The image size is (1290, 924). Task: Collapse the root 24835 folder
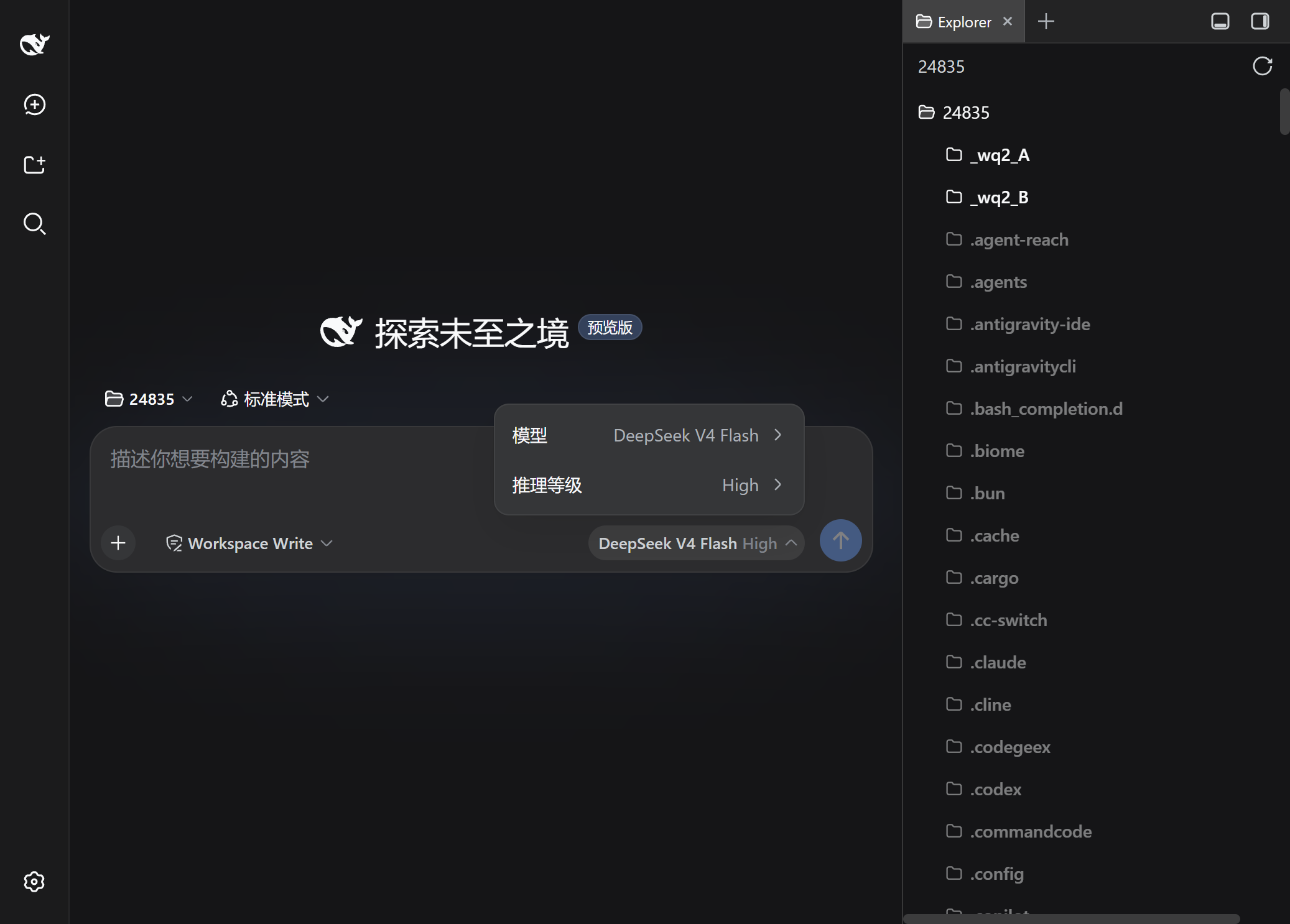tap(954, 112)
